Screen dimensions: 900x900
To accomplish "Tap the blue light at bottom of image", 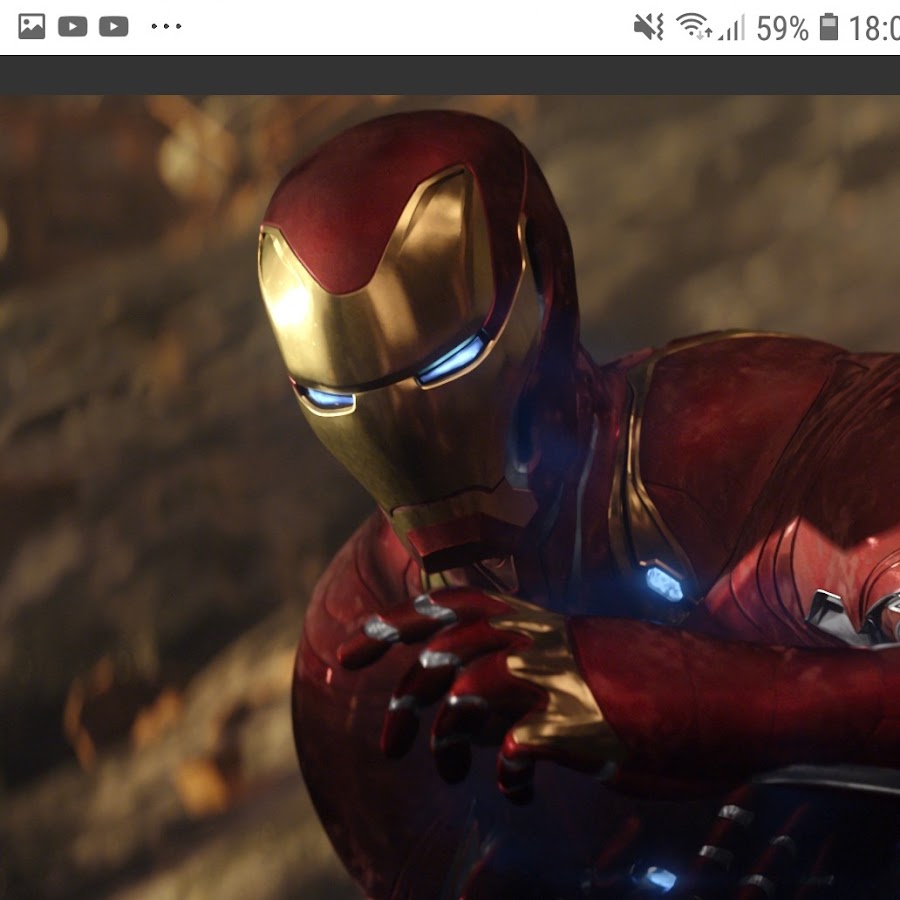I will click(659, 878).
